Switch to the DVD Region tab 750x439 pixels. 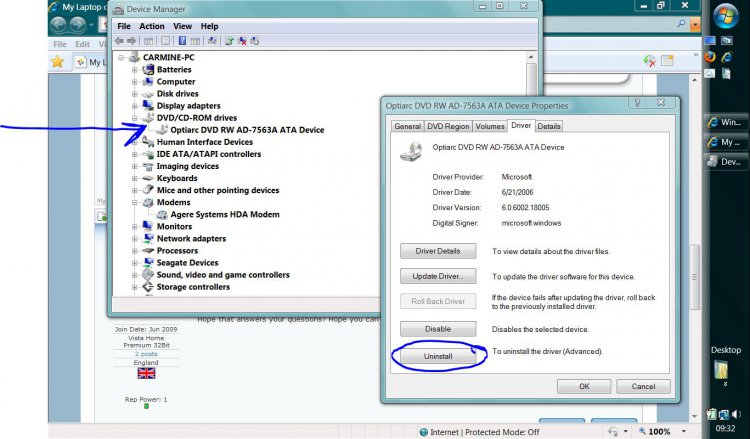(448, 126)
